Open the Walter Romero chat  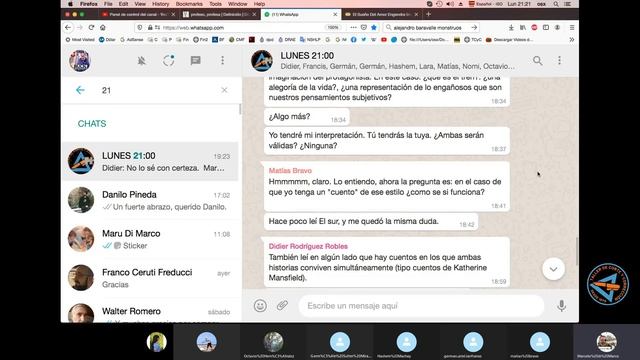149,311
